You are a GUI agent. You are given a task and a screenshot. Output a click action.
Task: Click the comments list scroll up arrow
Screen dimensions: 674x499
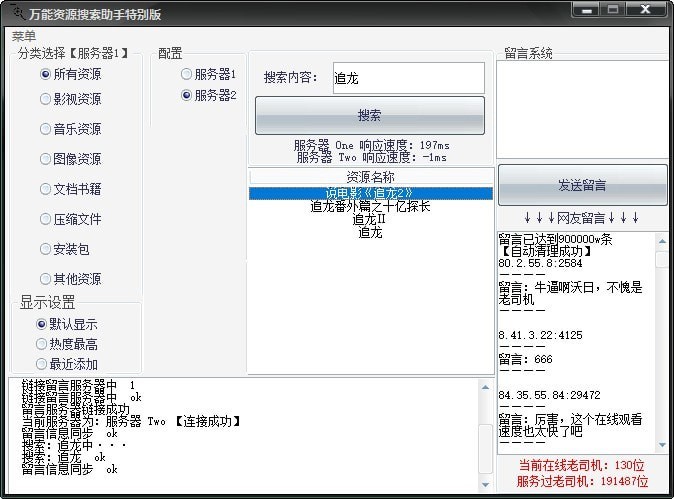662,241
